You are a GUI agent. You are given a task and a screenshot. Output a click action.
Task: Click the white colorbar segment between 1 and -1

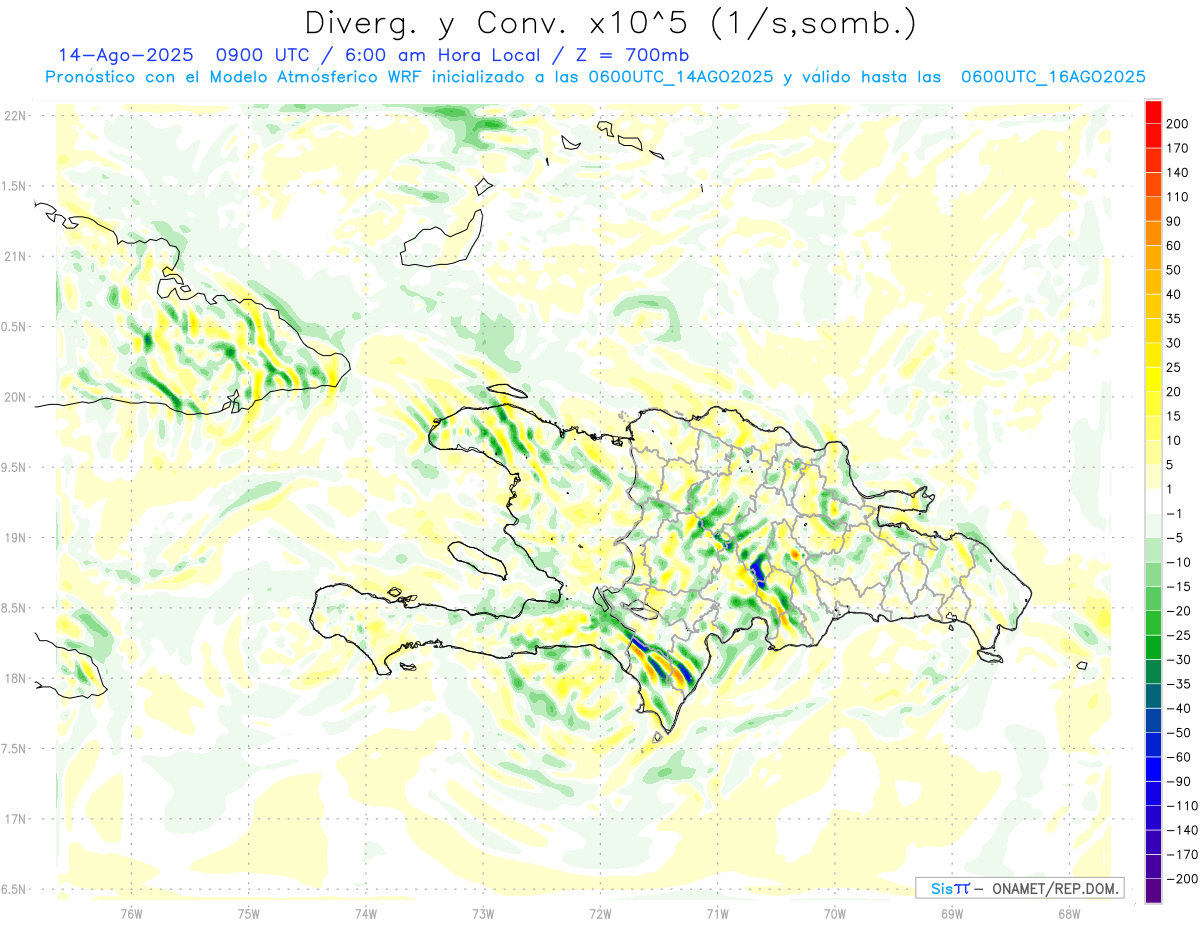[1153, 502]
